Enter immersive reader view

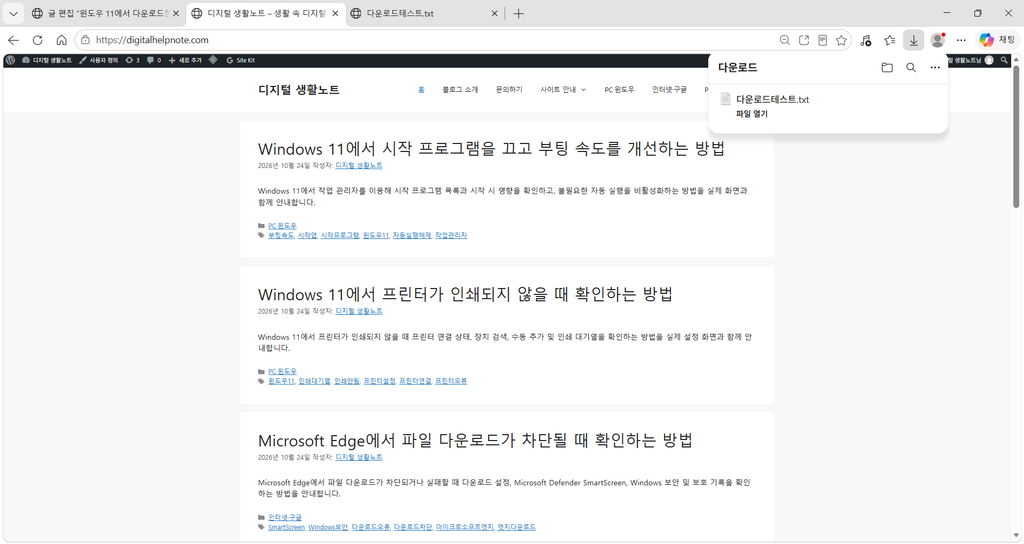pyautogui.click(x=823, y=40)
